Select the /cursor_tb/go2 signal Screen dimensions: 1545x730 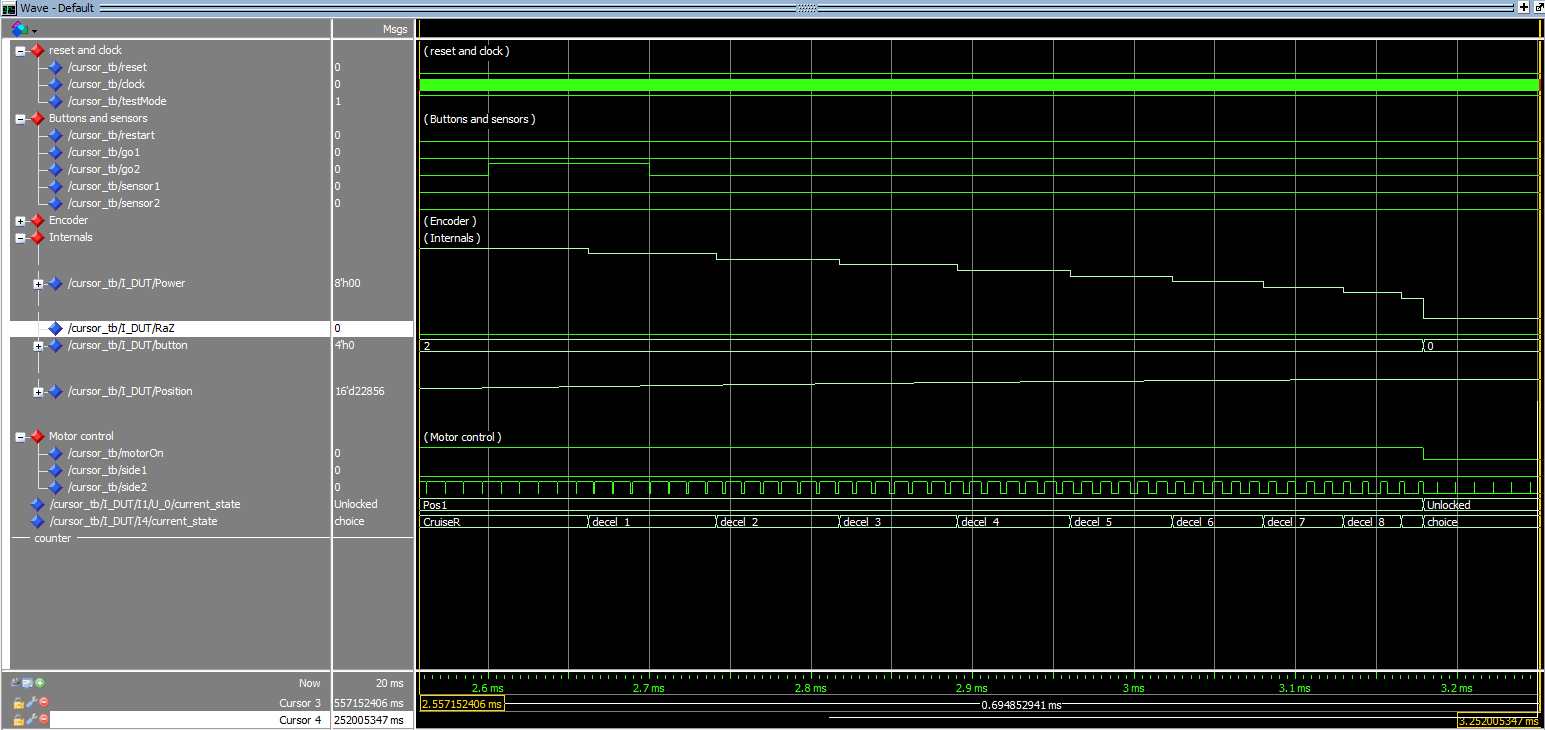click(x=104, y=169)
